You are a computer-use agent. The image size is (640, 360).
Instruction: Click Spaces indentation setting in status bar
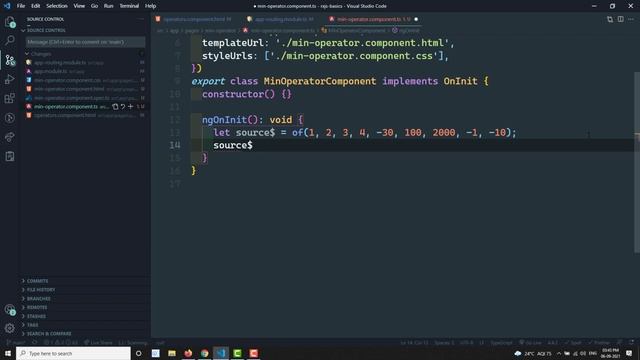444,342
